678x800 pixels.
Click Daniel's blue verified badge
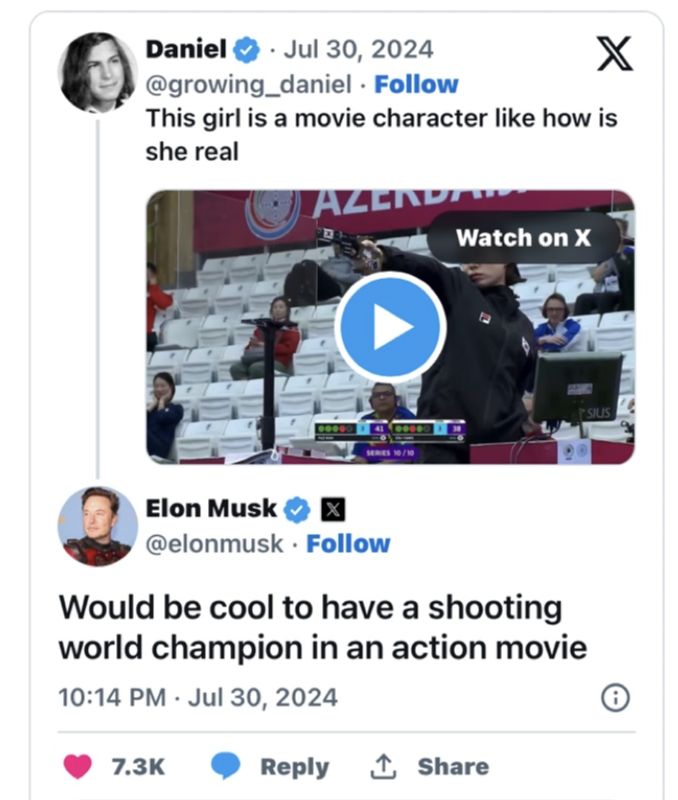point(246,48)
